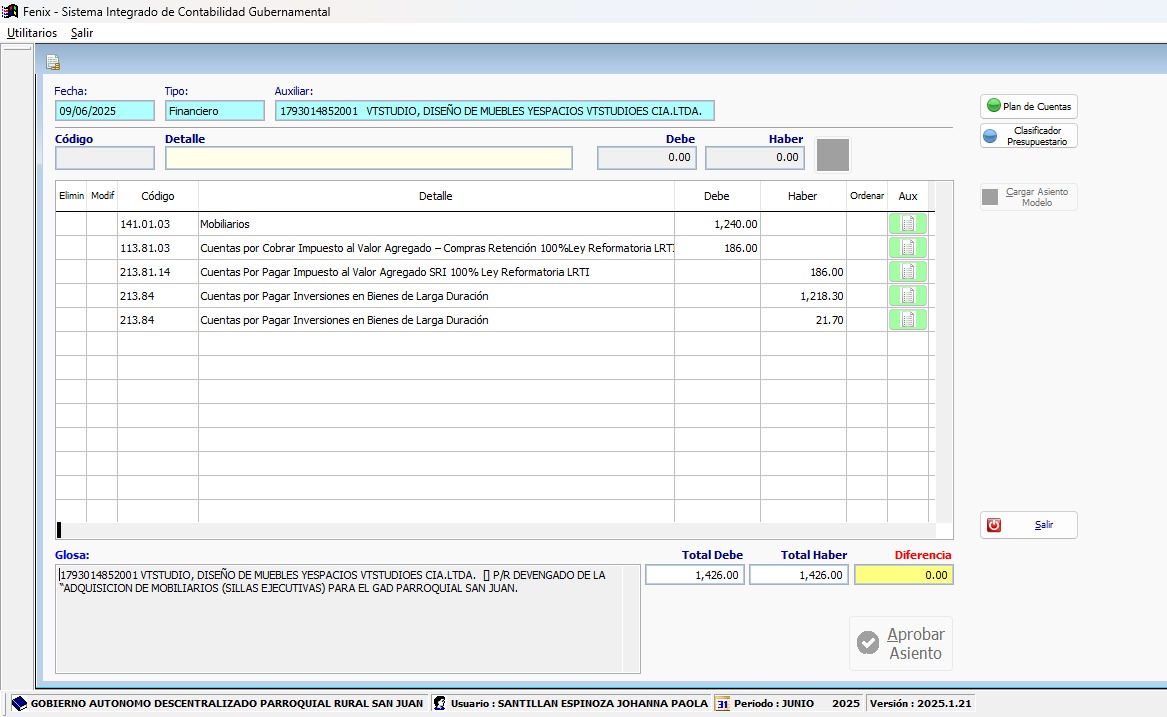Click the Glosa description text area

point(347,619)
